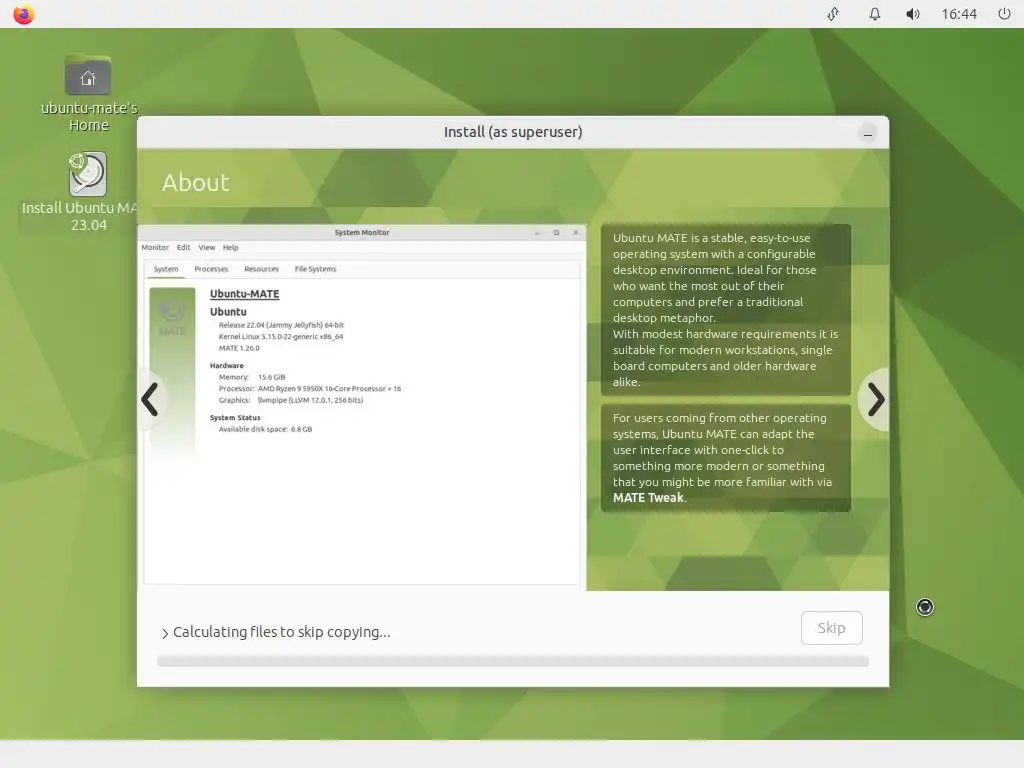Click the Kernel Linux 5.15.0-22-generic line
1024x768 pixels.
pyautogui.click(x=281, y=336)
